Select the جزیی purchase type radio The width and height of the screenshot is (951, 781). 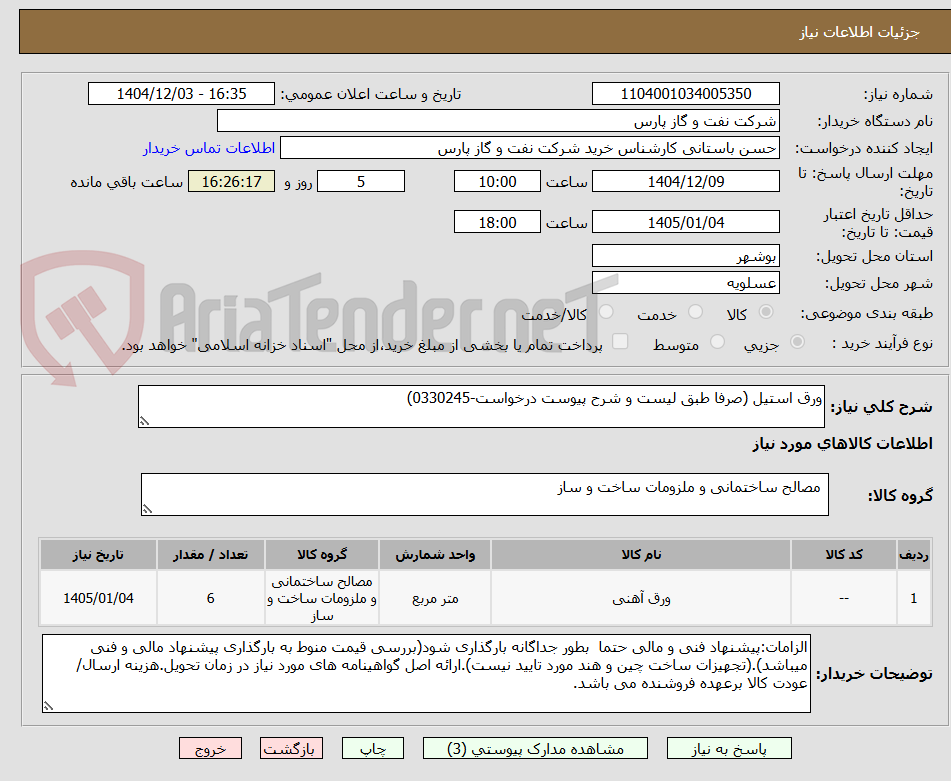click(x=797, y=341)
